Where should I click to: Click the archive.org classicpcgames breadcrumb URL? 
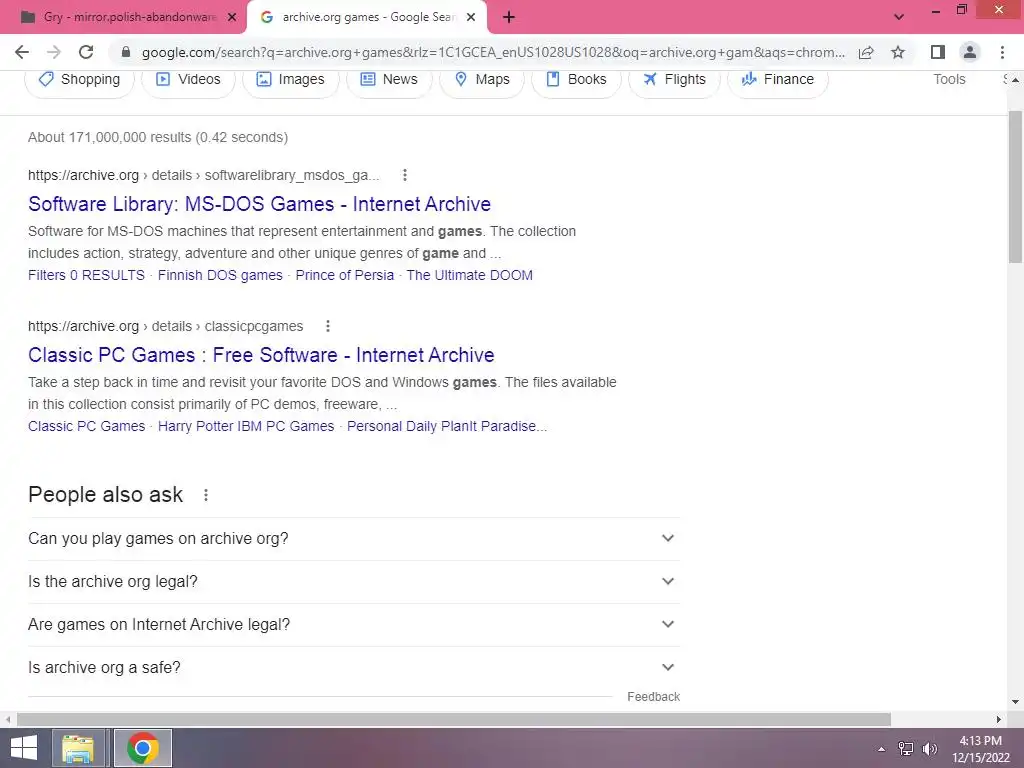point(165,326)
